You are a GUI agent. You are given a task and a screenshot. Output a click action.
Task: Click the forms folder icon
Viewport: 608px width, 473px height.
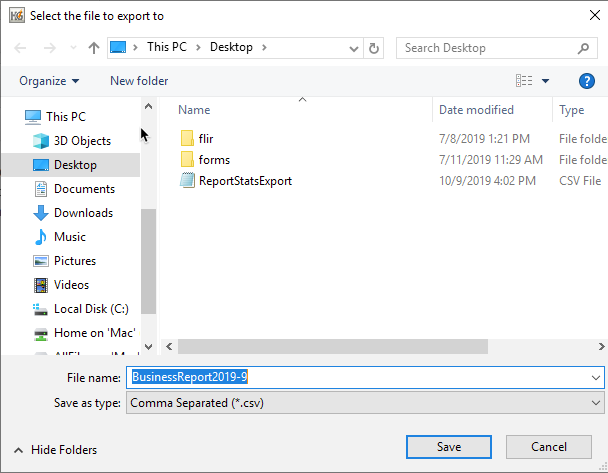click(187, 159)
